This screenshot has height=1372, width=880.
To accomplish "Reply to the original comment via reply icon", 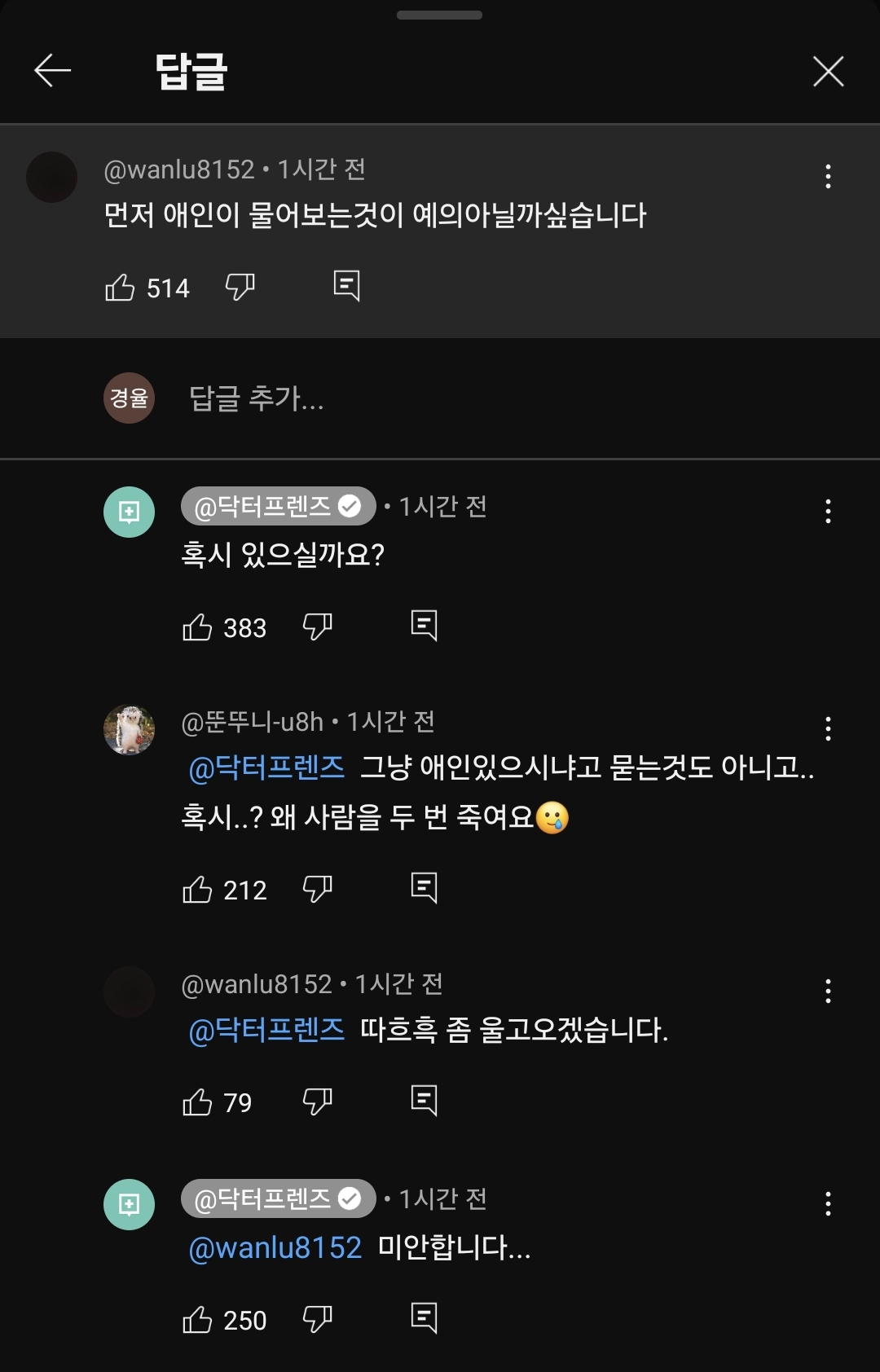I will coord(346,286).
